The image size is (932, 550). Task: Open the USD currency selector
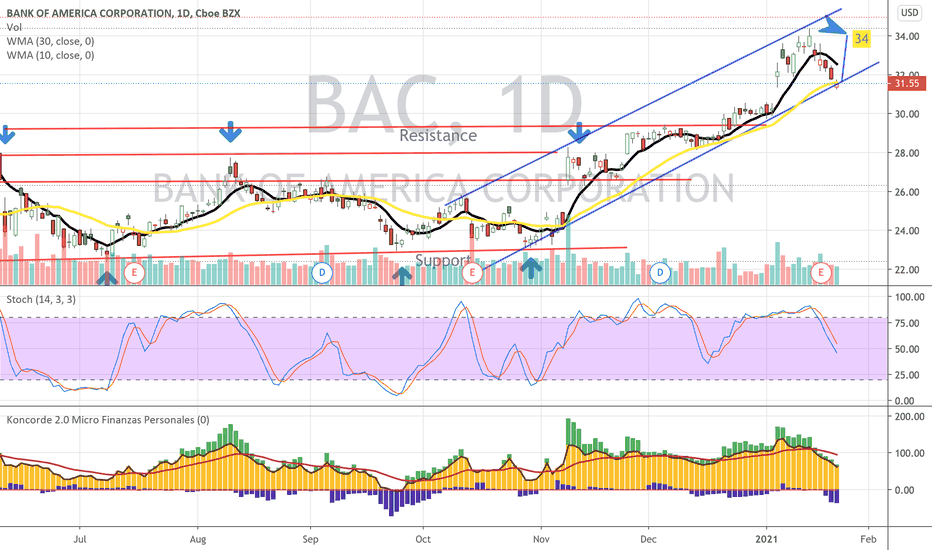(x=909, y=12)
